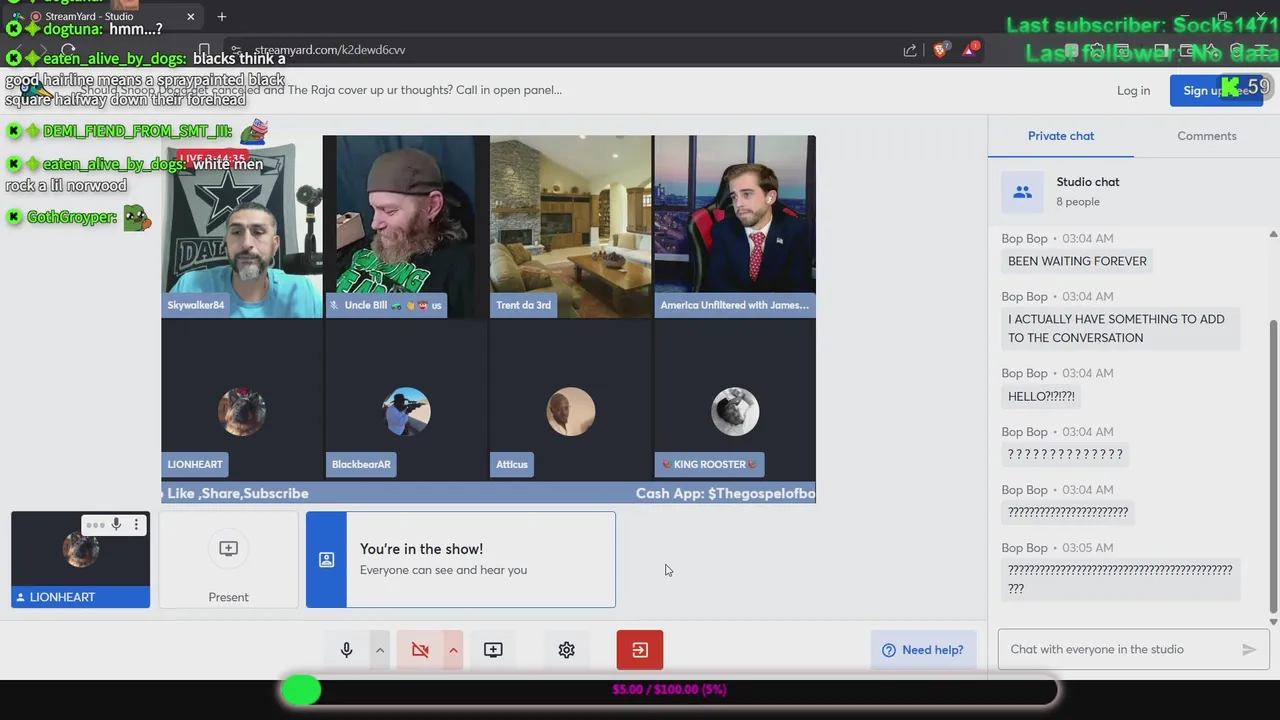Expand the microphone options caret
The image size is (1280, 720).
380,650
